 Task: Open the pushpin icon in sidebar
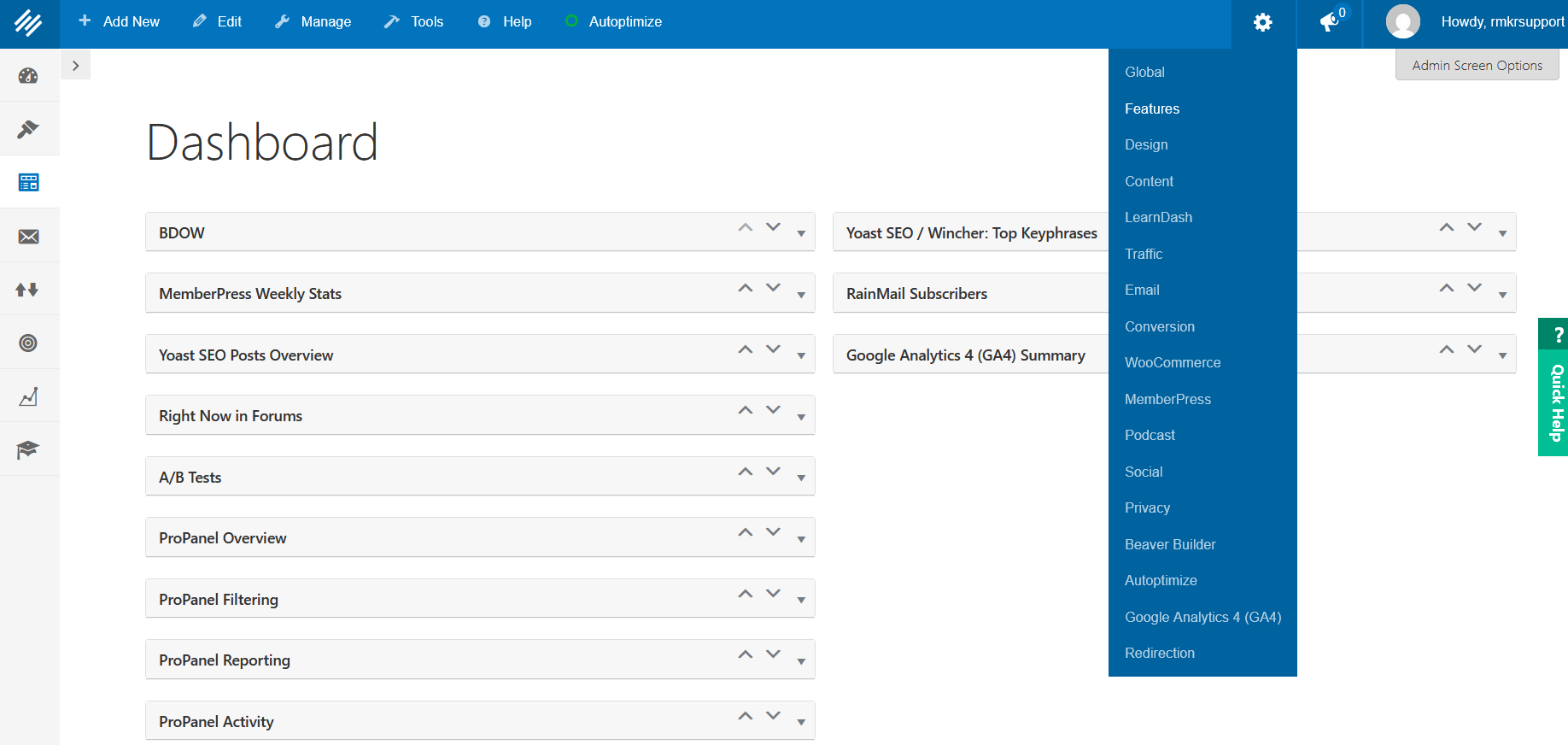[28, 129]
